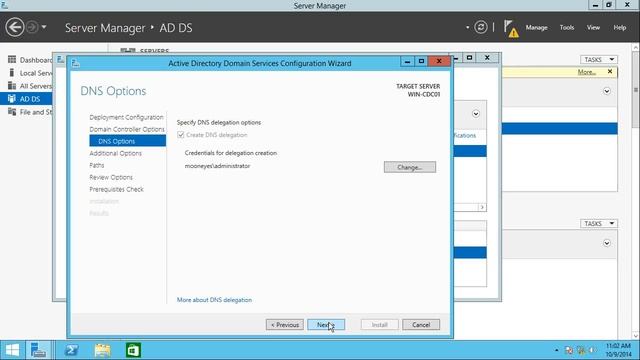This screenshot has height=360, width=640.
Task: Open the Manage menu
Action: pos(536,27)
